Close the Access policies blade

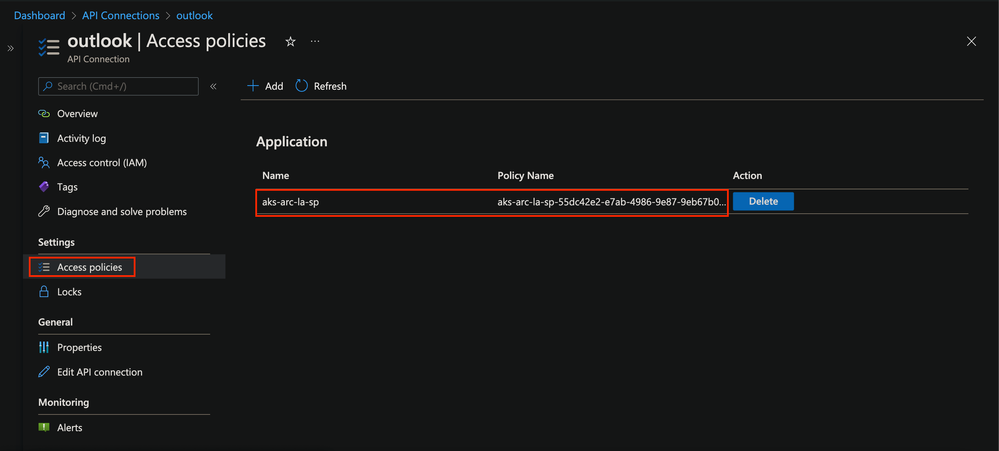tap(971, 41)
